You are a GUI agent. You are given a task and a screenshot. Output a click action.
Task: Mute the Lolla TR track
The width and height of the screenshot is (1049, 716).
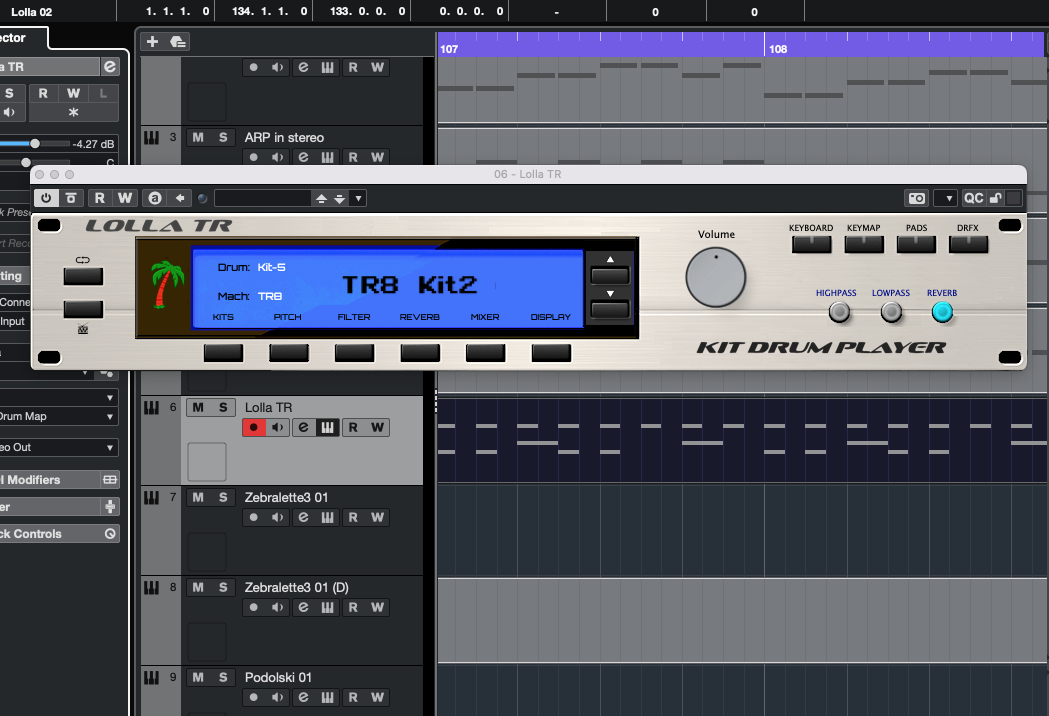click(x=198, y=408)
